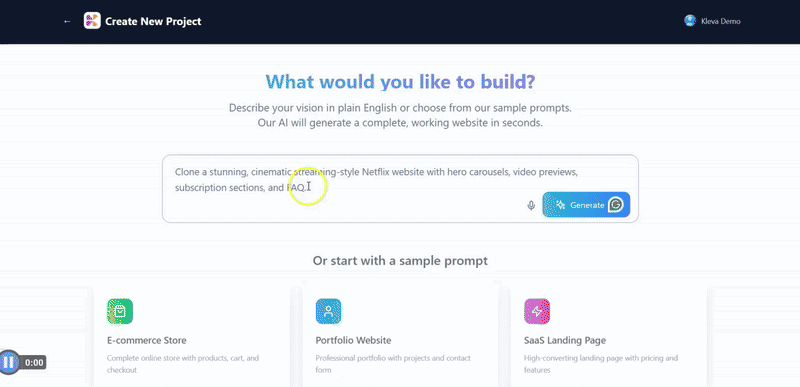This screenshot has width=800, height=387.
Task: Click the sparkle icon on Generate button
Action: click(560, 205)
